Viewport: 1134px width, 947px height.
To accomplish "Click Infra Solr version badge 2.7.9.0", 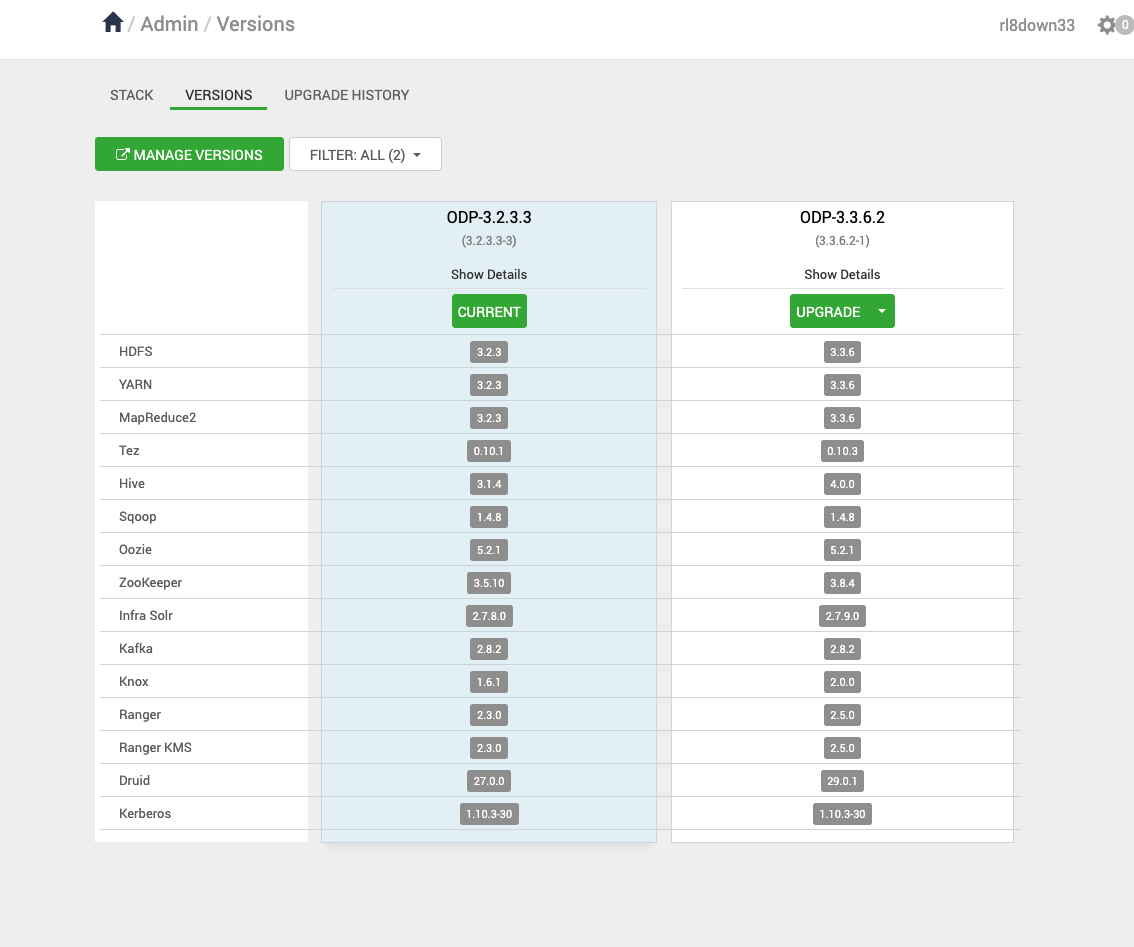I will (x=842, y=616).
